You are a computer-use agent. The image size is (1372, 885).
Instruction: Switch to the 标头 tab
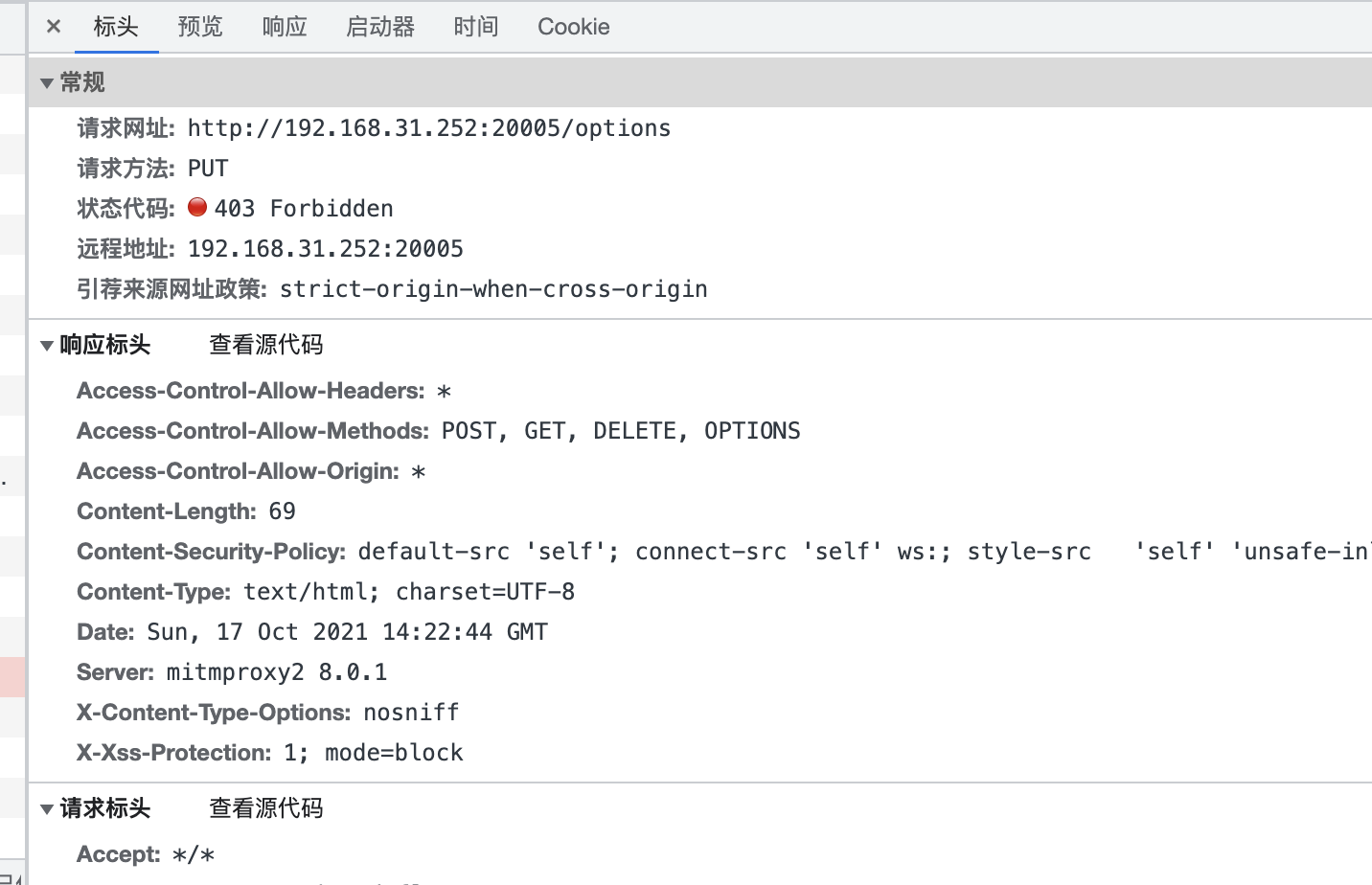coord(116,27)
